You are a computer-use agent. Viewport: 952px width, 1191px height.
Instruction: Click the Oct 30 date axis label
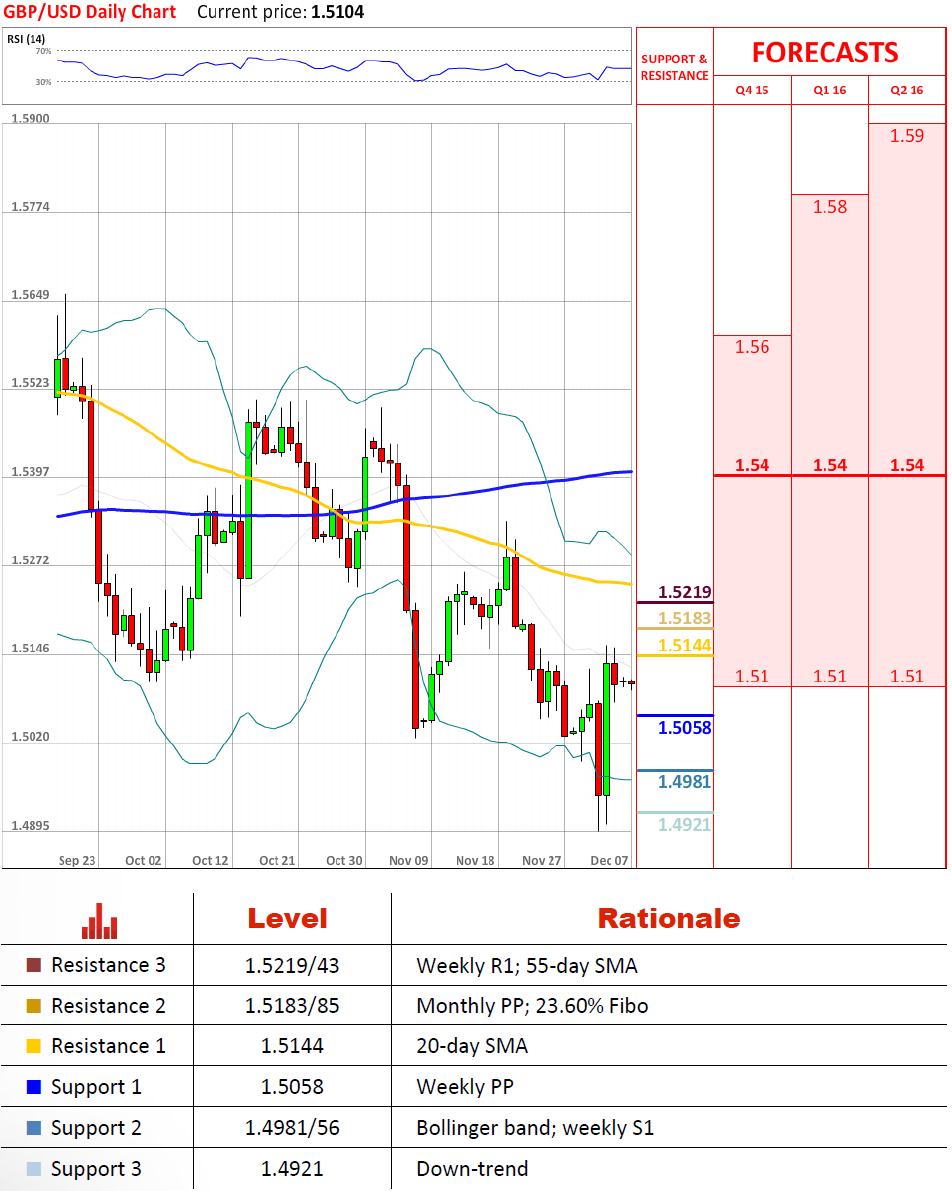[343, 861]
